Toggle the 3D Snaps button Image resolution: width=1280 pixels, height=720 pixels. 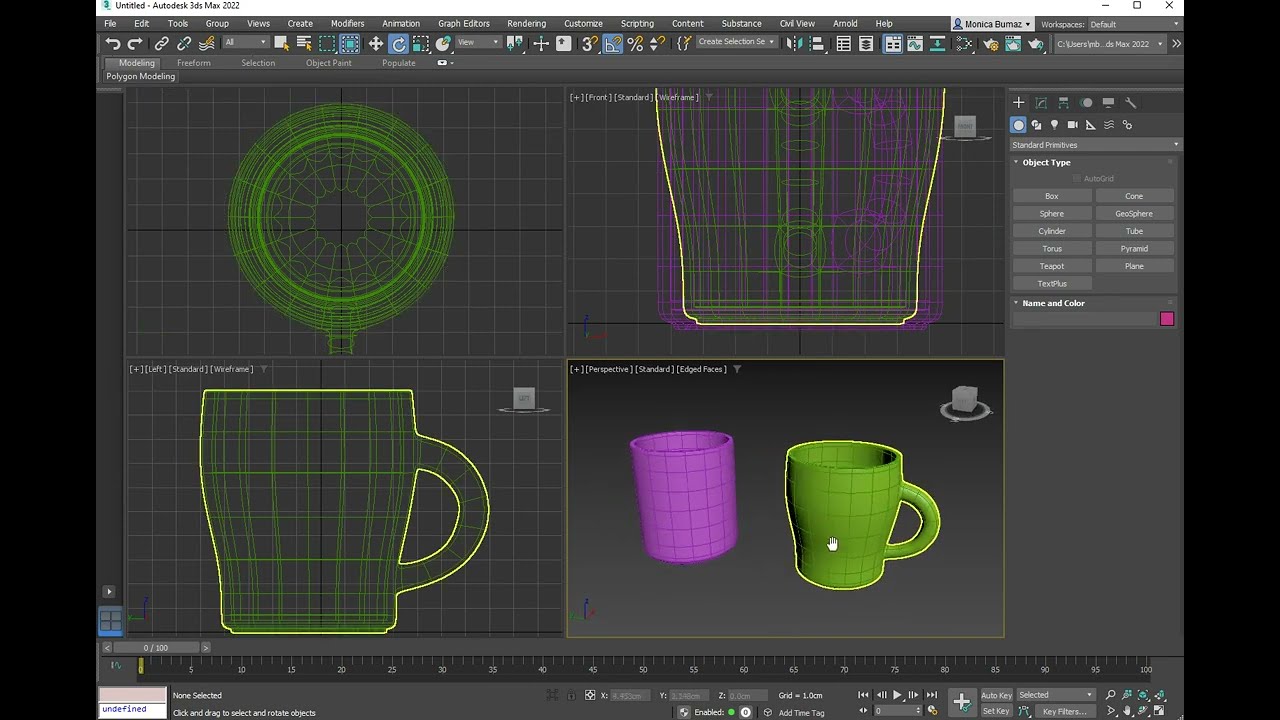point(590,43)
